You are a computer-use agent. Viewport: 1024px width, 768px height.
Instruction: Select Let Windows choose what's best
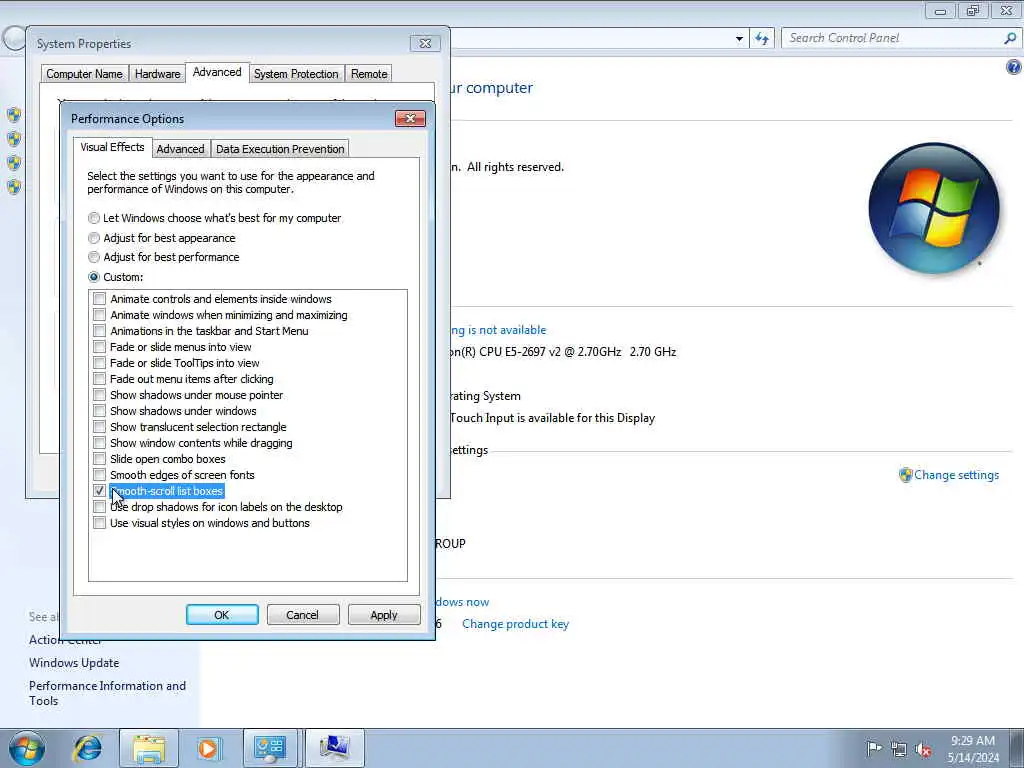coord(94,218)
